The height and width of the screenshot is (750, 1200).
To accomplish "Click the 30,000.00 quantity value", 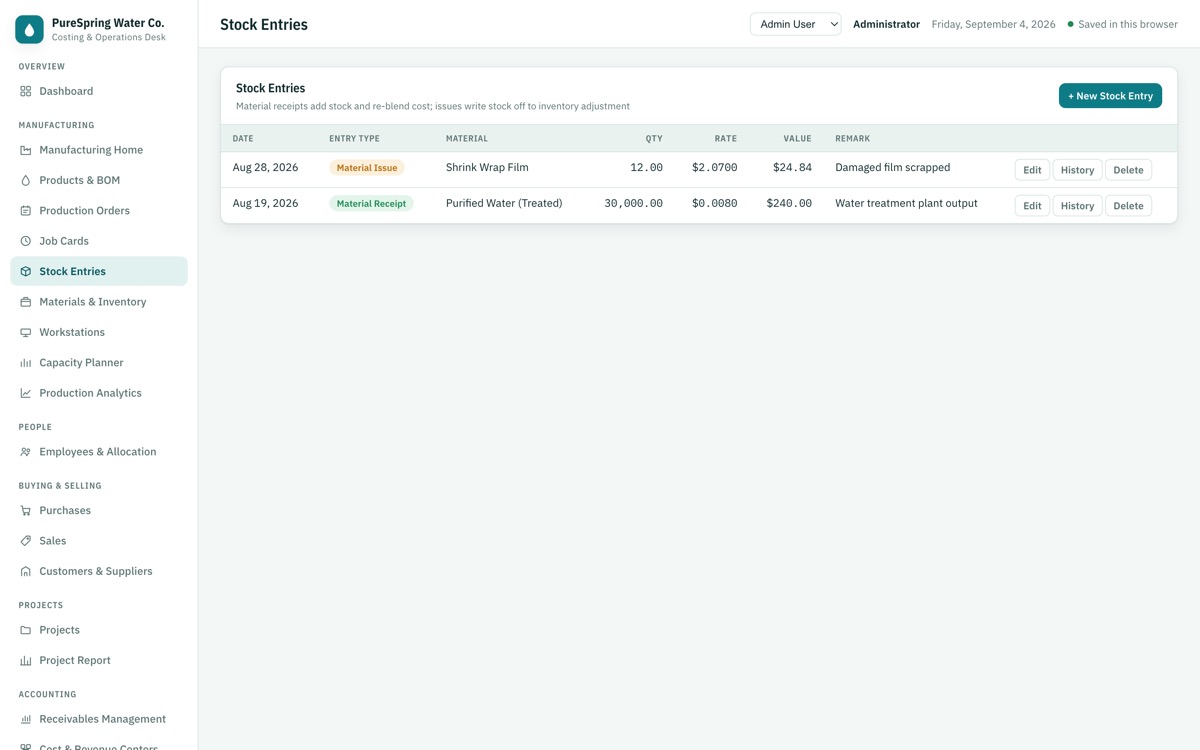I will click(x=633, y=203).
